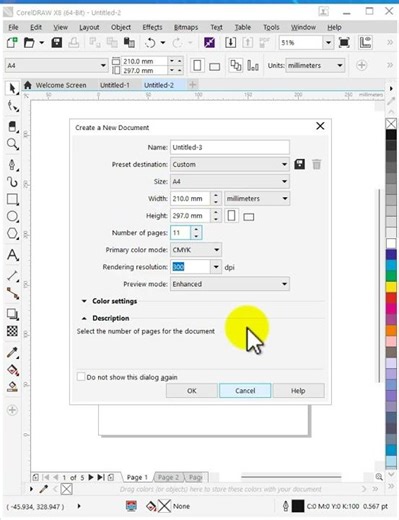Pick the red swatch in color palette
The height and width of the screenshot is (520, 399).
[x=391, y=298]
